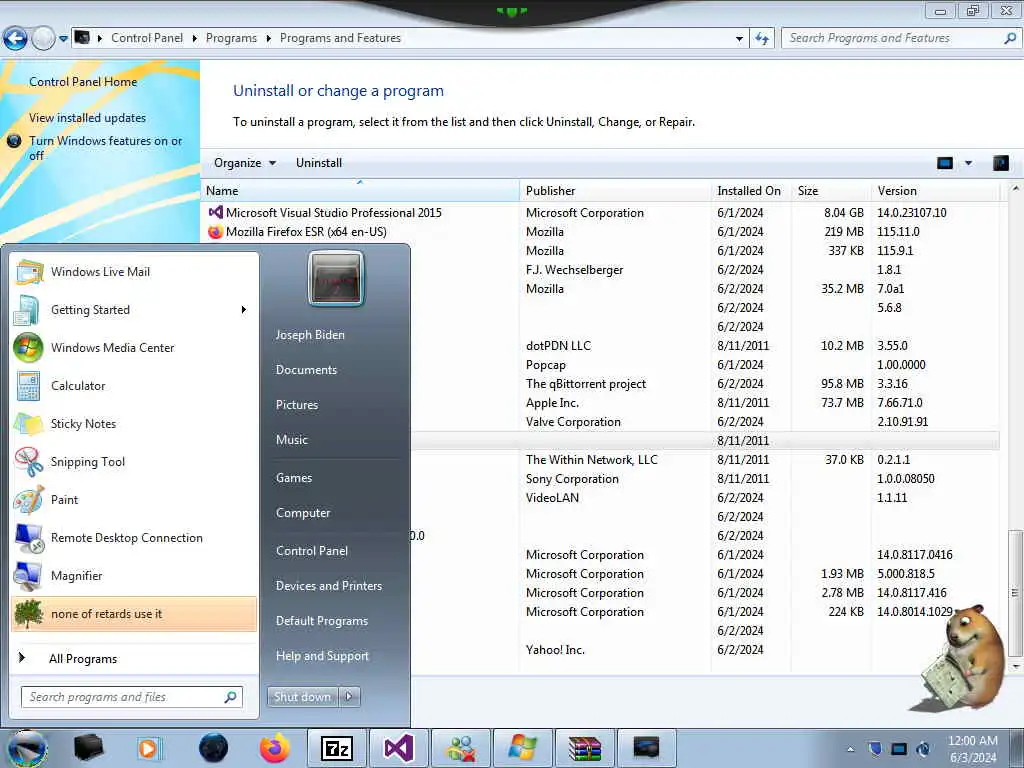This screenshot has height=768, width=1024.
Task: Click the help icon in the toolbar
Action: pos(1000,163)
